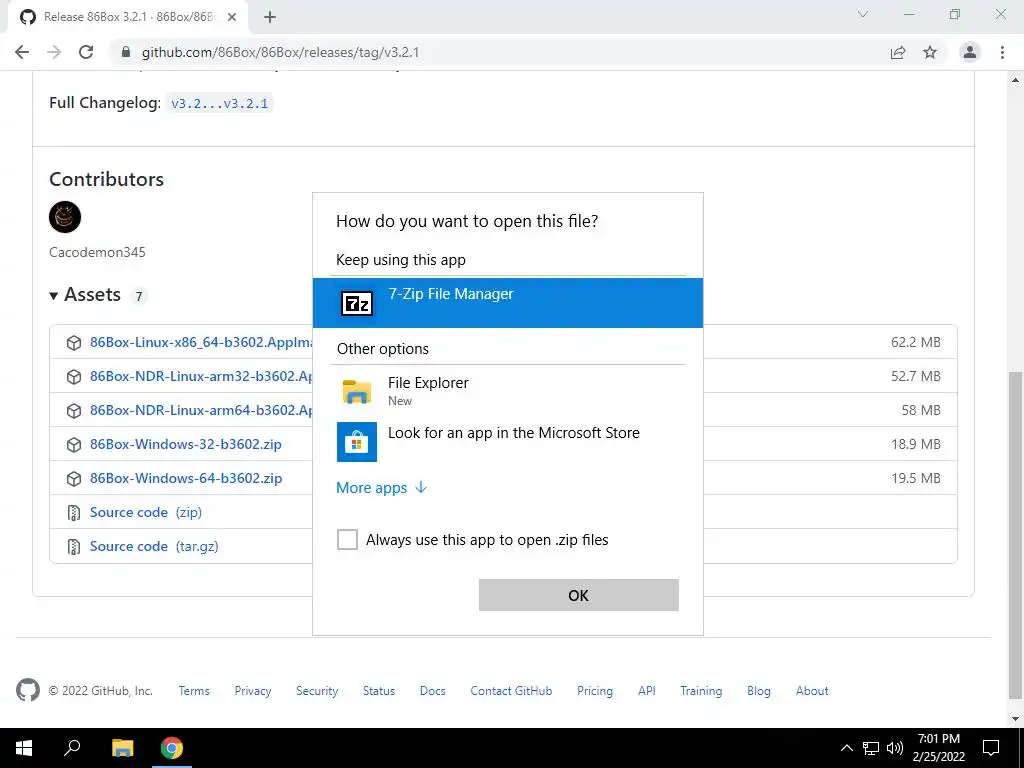
Task: Expand More apps list
Action: (381, 488)
